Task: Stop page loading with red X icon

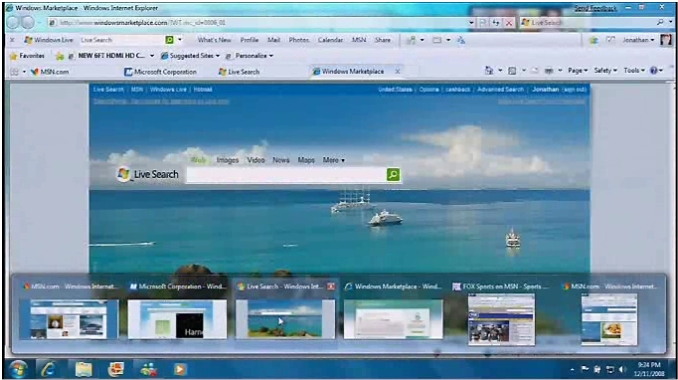Action: pos(509,22)
